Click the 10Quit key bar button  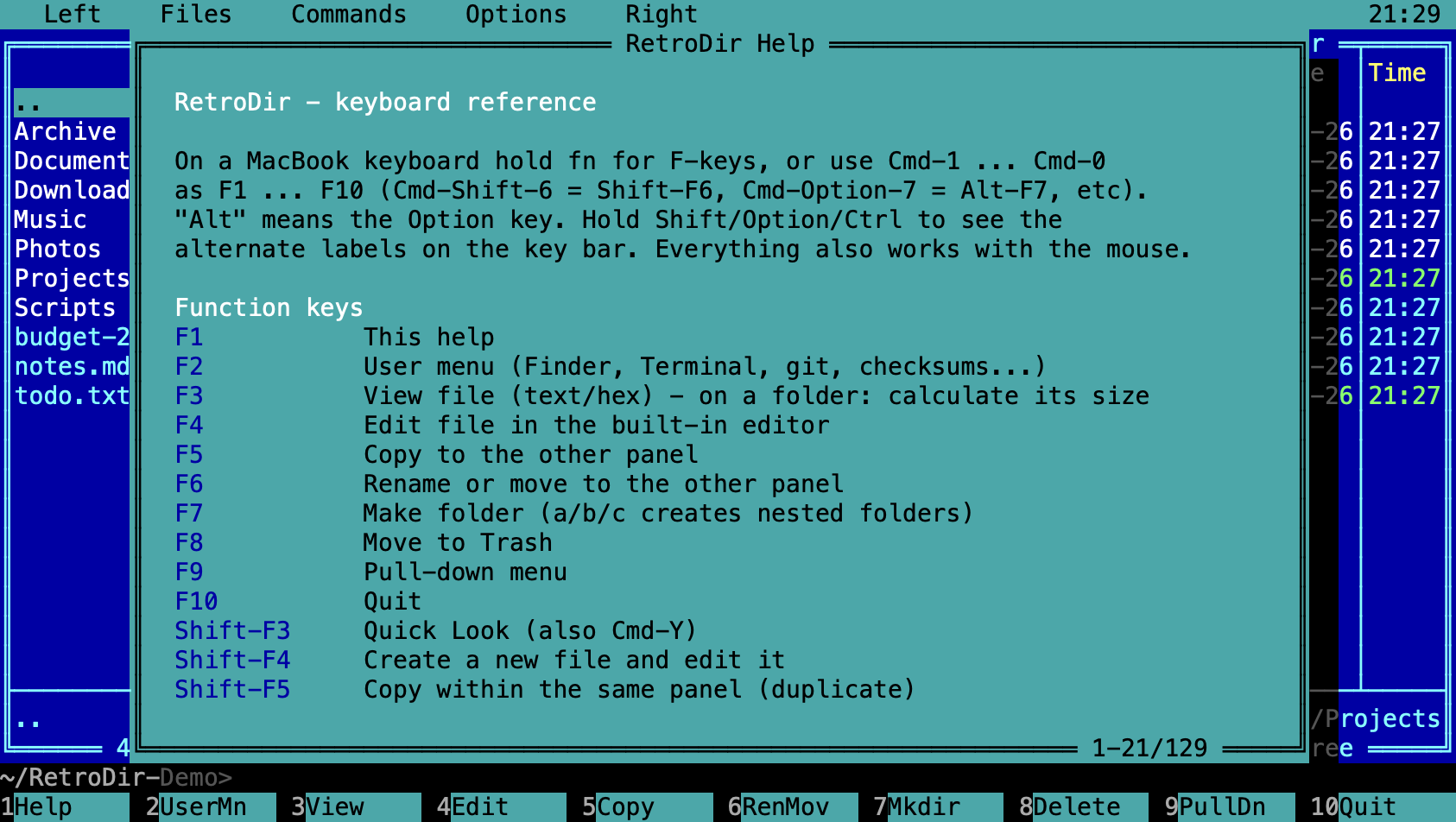[x=1383, y=807]
